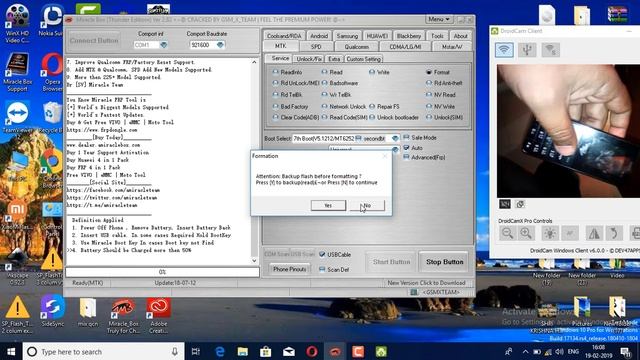
Task: Open the HUAWEI tab
Action: (377, 36)
